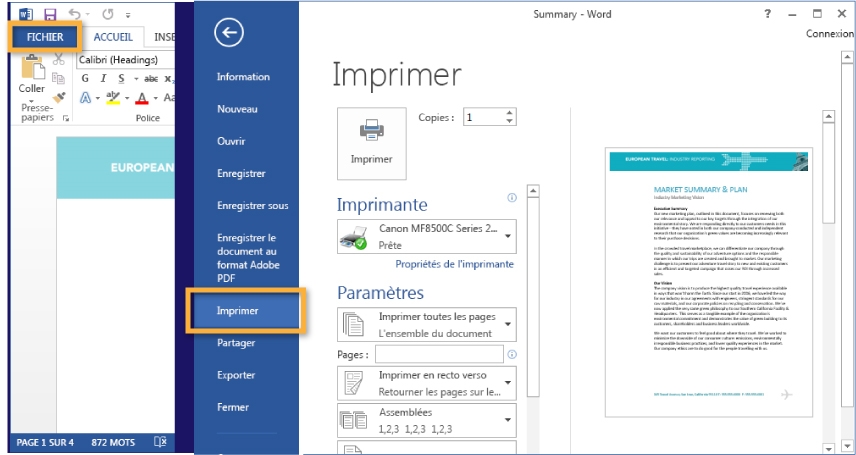Switch to the ACCUEIL ribbon tab
856x455 pixels.
coord(113,37)
